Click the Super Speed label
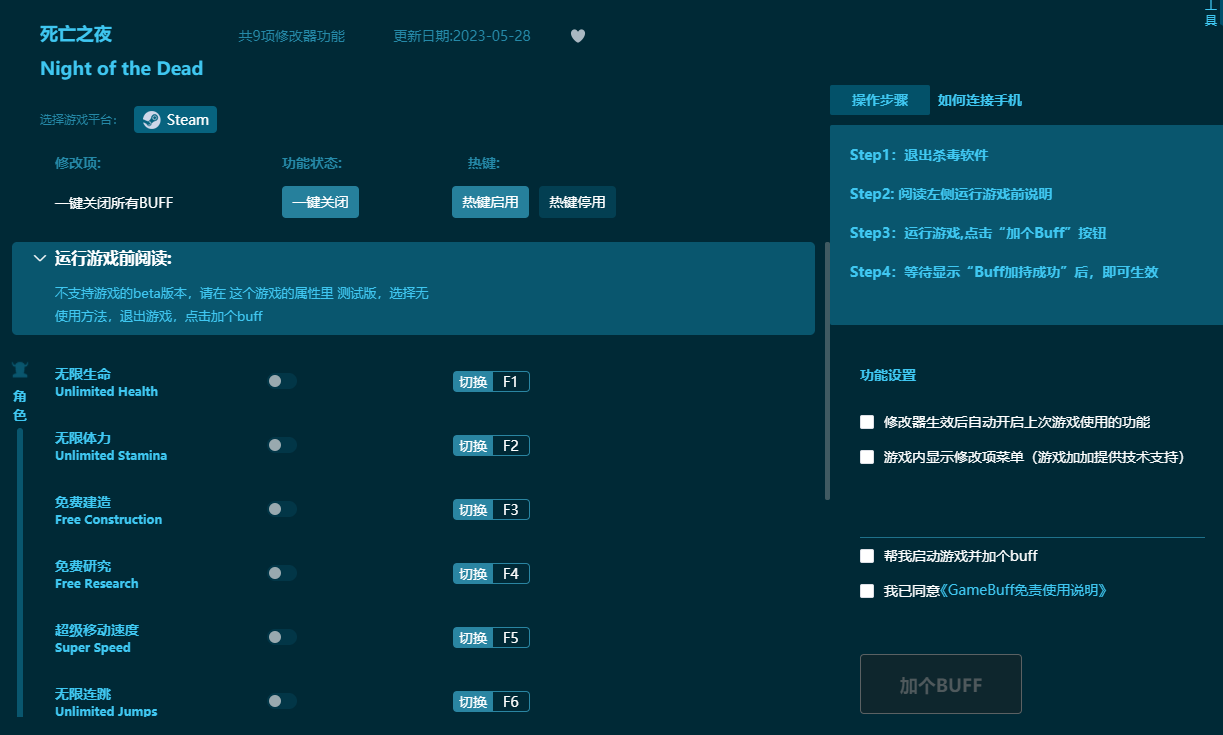 tap(93, 648)
